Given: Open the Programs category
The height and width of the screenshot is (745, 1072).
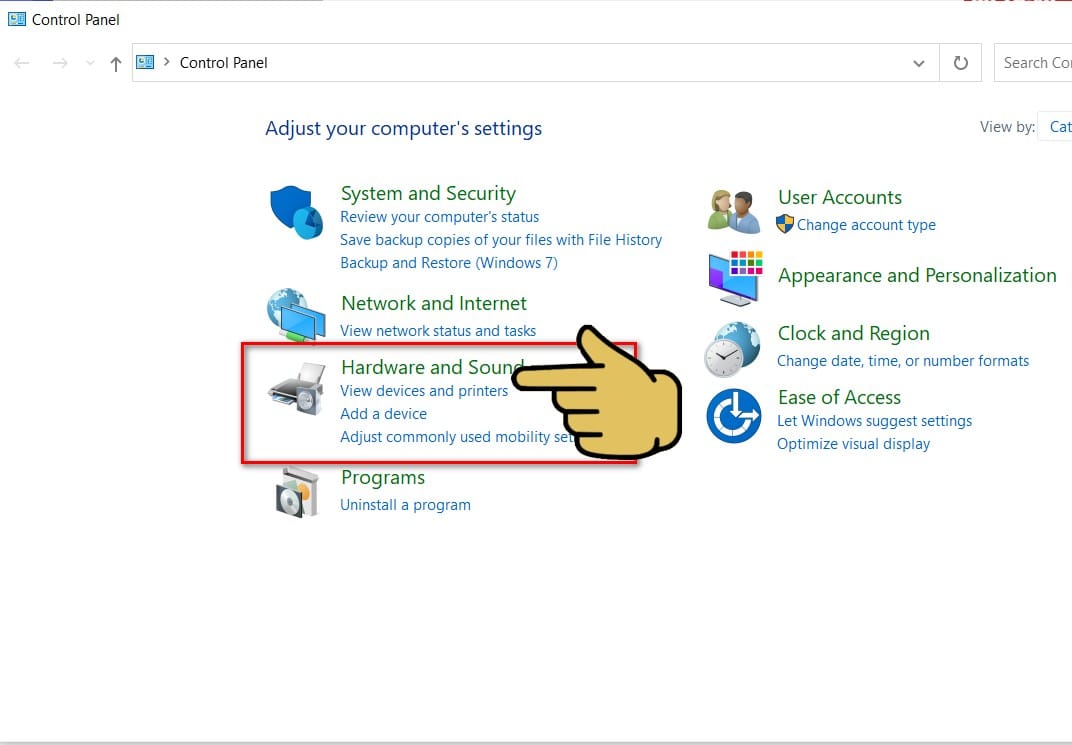Looking at the screenshot, I should (383, 478).
